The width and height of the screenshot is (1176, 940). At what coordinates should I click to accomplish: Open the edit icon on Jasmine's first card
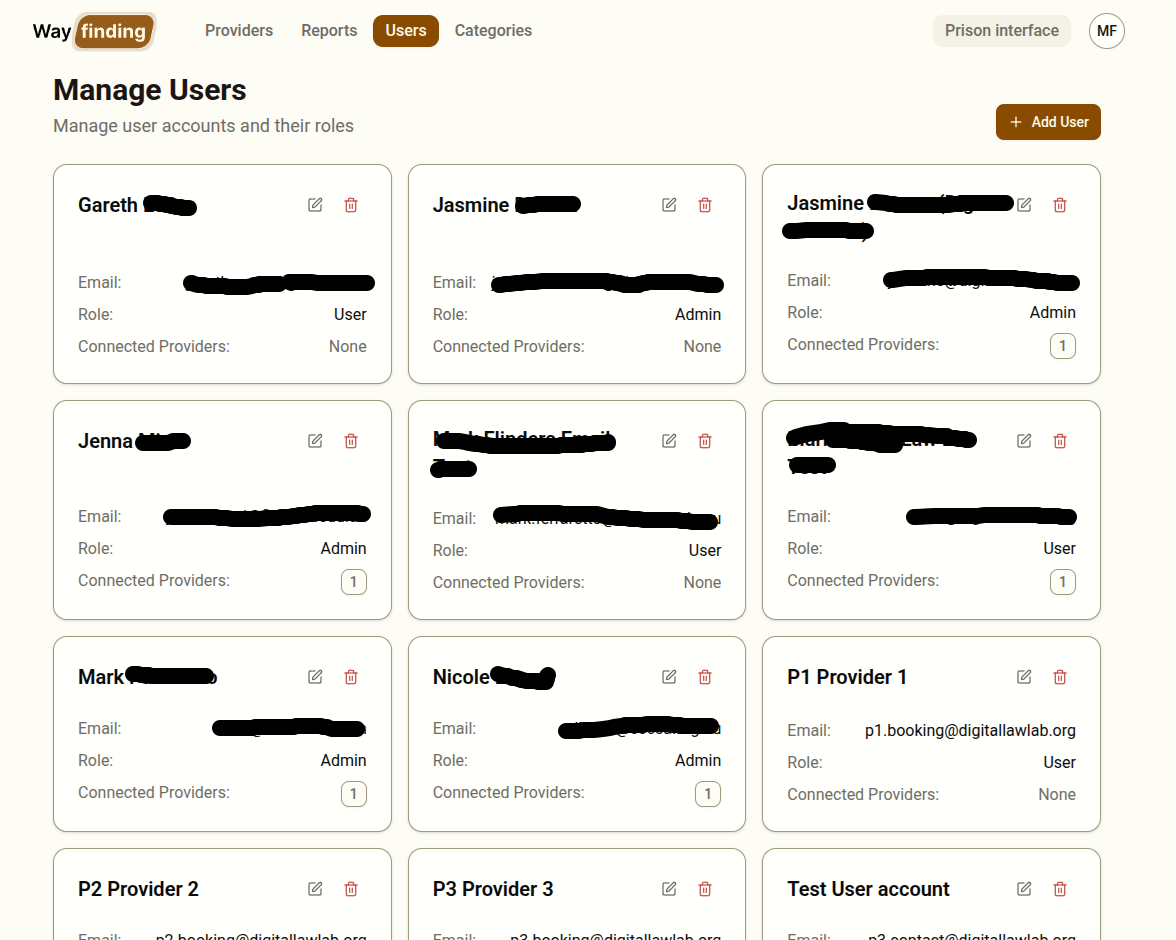pos(669,204)
